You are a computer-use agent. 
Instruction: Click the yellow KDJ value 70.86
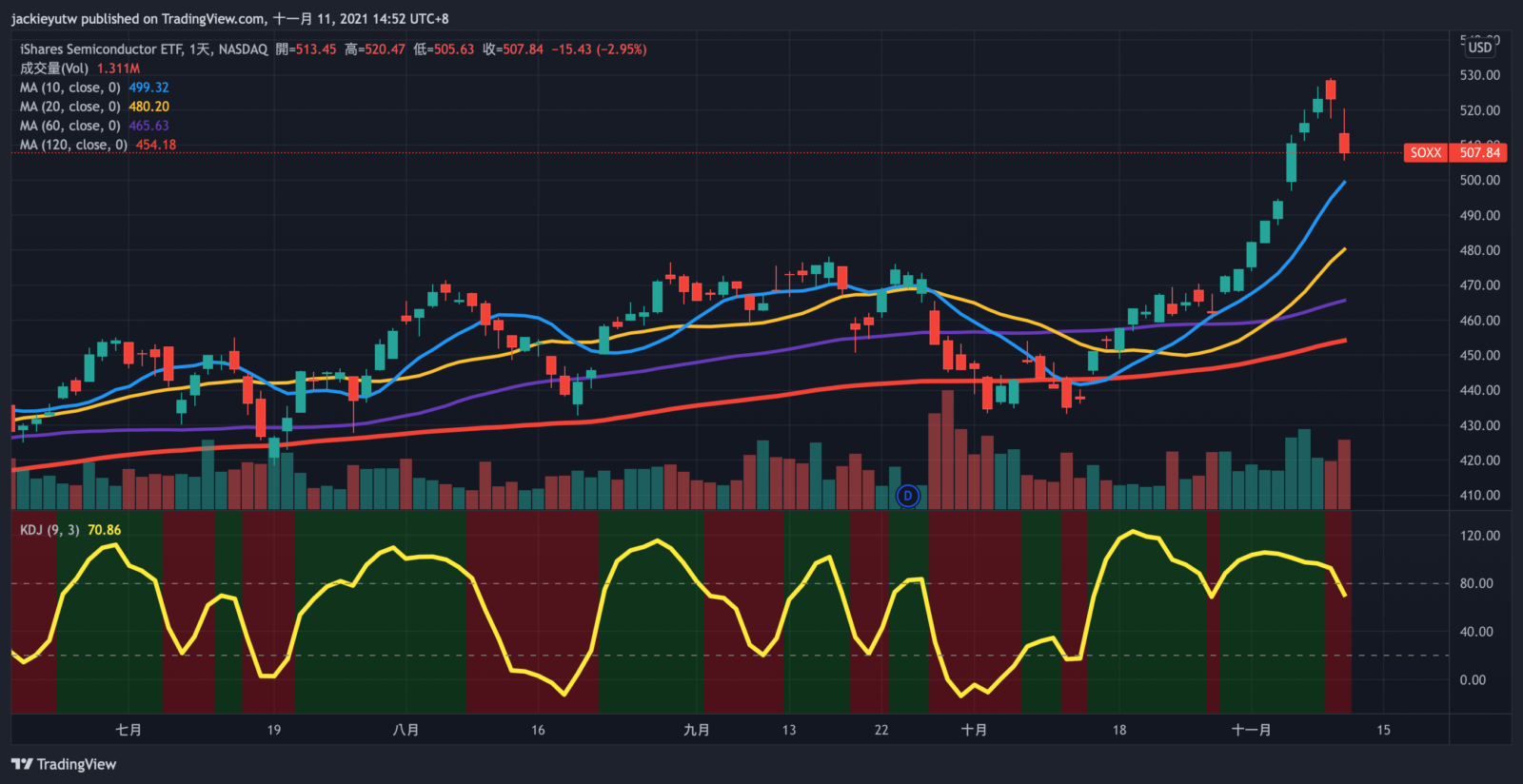(104, 530)
